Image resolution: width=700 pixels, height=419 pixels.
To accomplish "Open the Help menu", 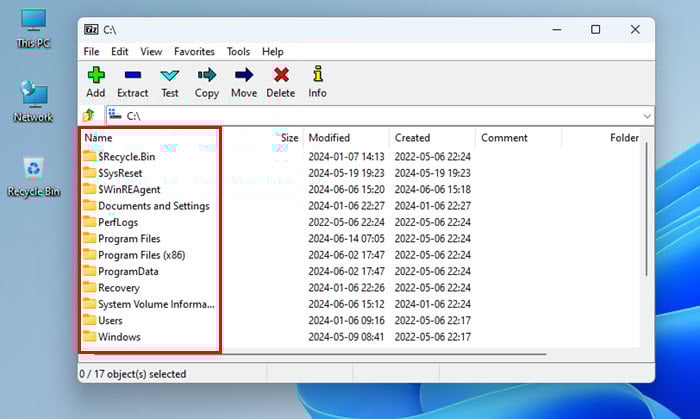I will (x=272, y=52).
